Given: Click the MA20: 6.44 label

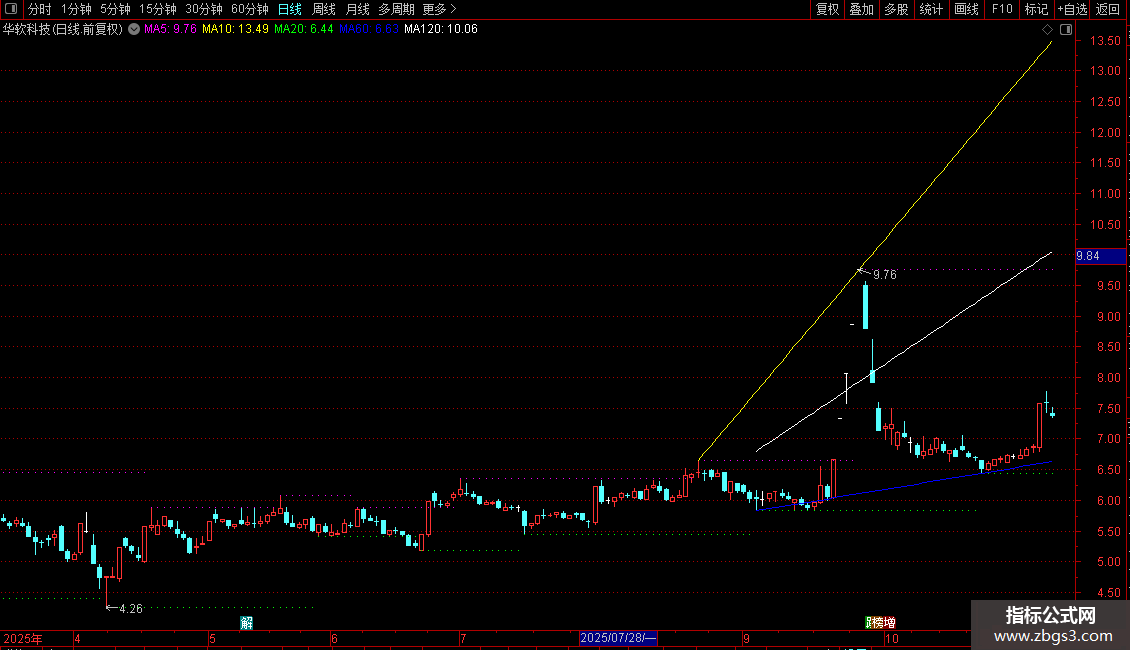Looking at the screenshot, I should [x=304, y=29].
